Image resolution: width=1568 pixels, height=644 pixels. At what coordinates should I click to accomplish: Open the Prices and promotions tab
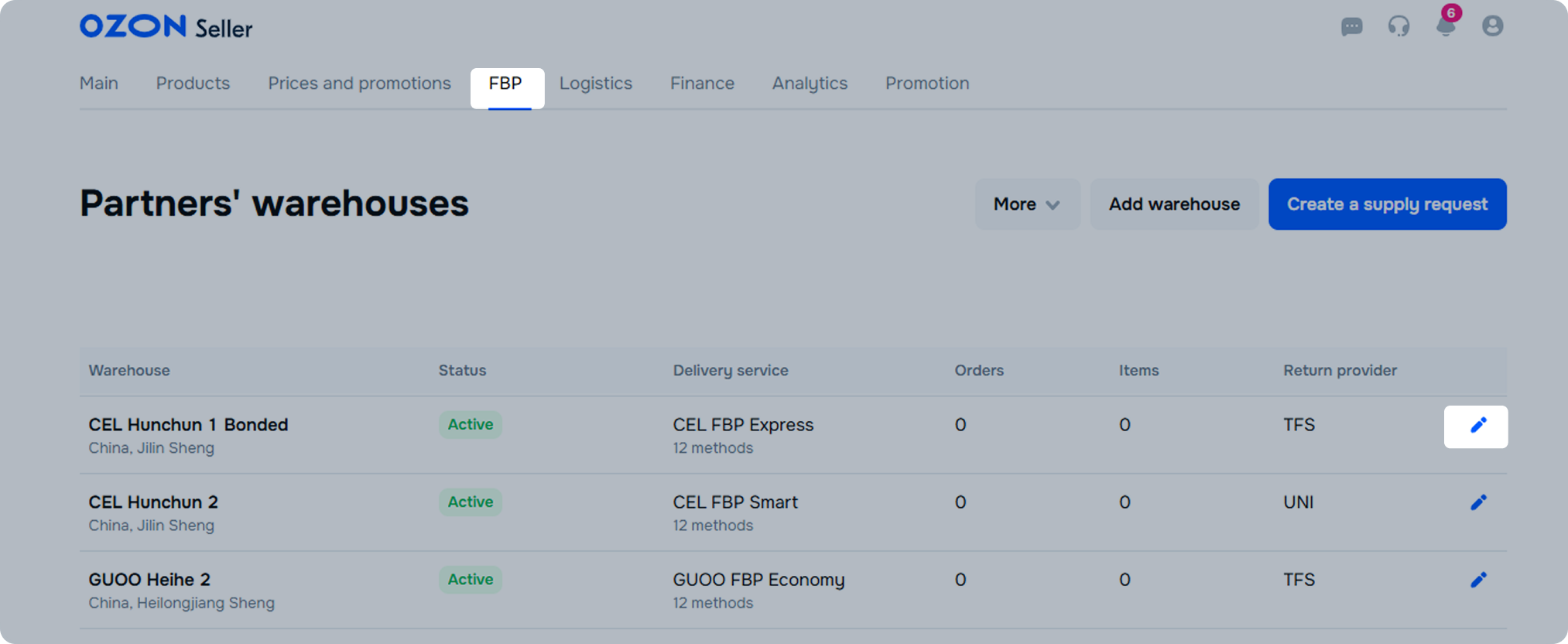point(359,84)
